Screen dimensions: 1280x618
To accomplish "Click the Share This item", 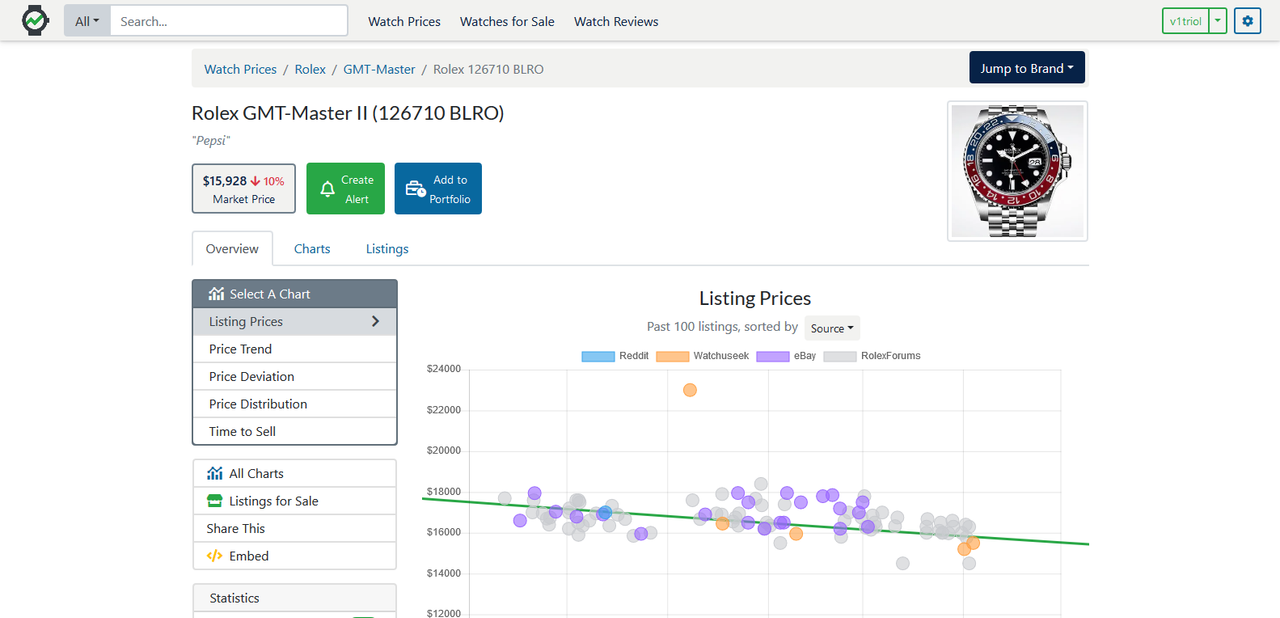I will pyautogui.click(x=295, y=528).
